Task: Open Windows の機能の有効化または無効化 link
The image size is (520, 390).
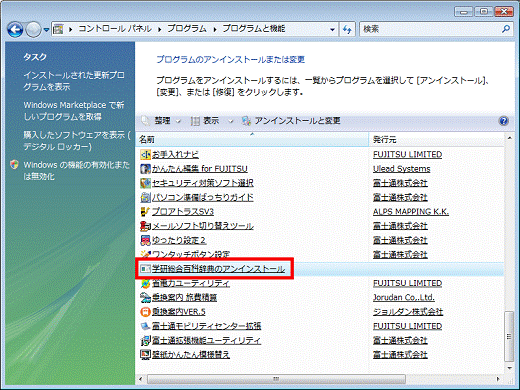Action: tap(76, 170)
